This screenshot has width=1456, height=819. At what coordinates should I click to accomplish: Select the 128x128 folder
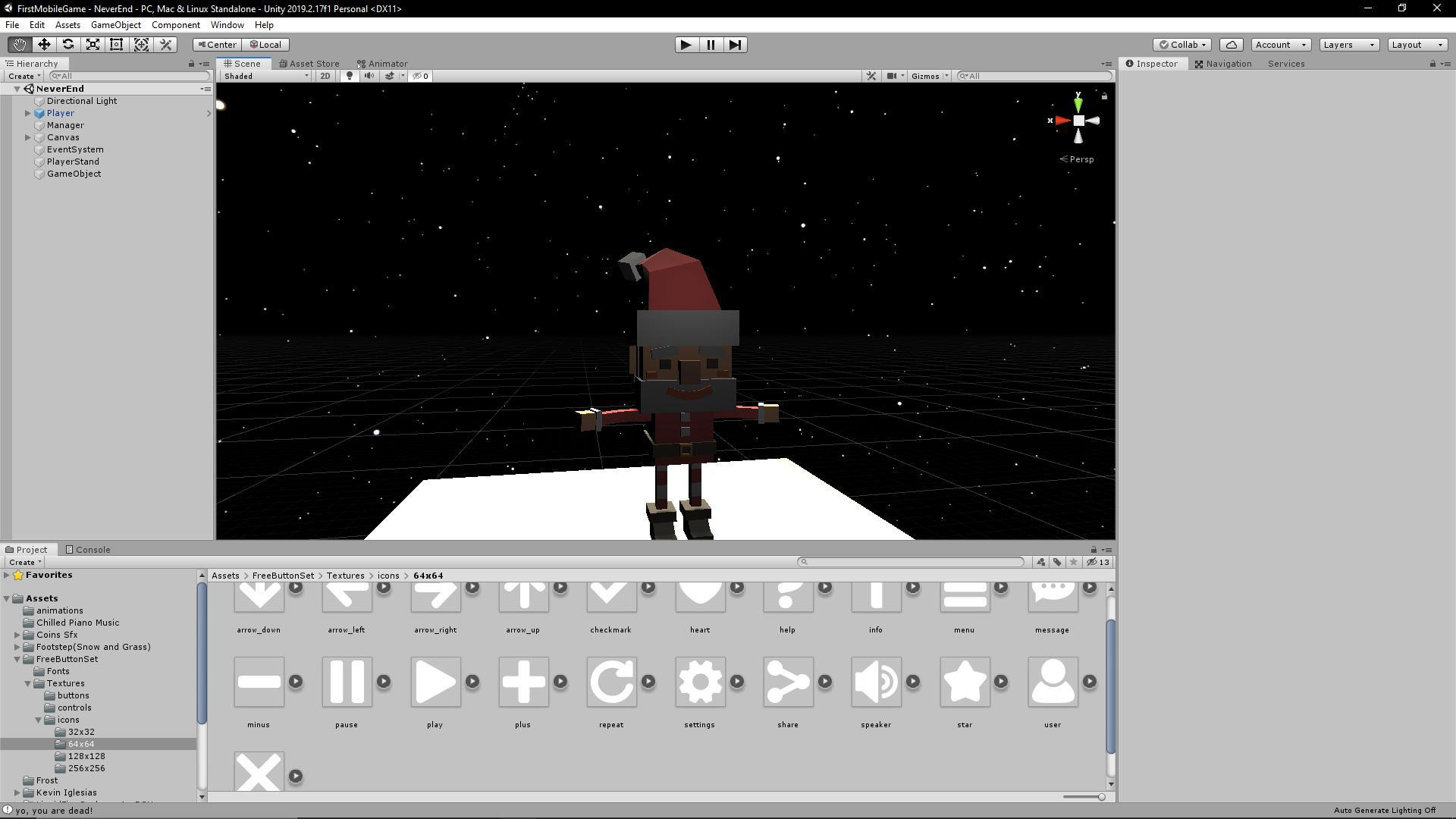coord(86,756)
